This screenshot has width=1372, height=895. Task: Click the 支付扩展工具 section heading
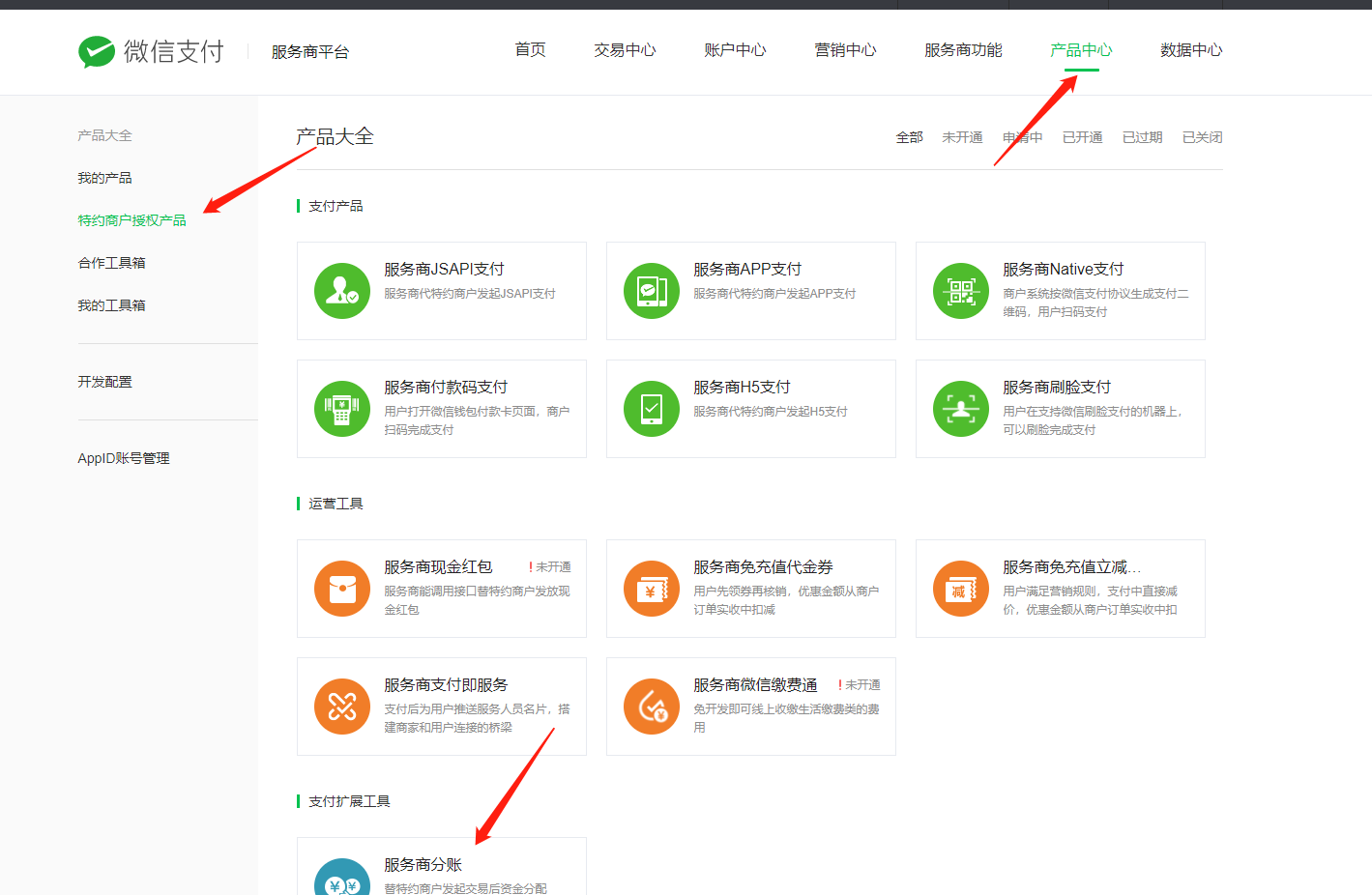coord(349,801)
